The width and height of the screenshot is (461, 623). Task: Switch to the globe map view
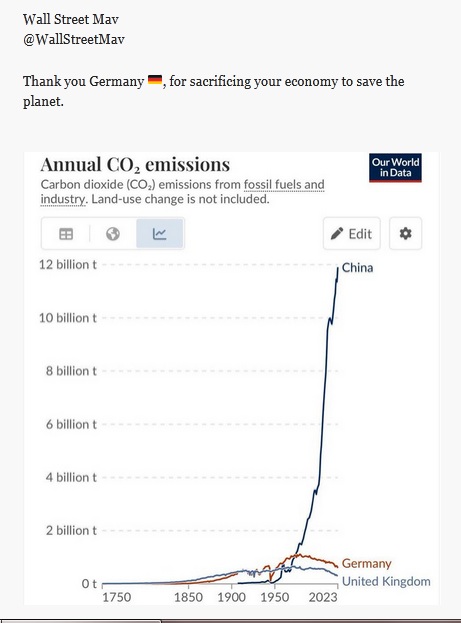click(x=113, y=234)
